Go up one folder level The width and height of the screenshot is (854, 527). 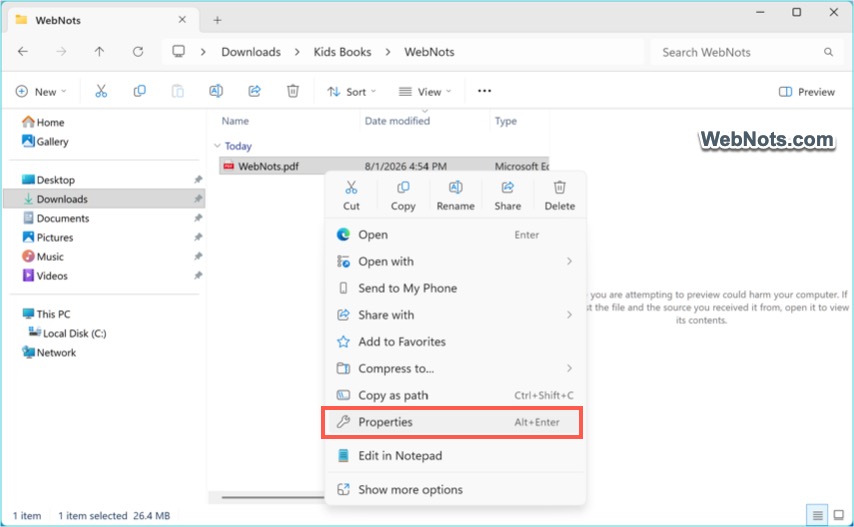(99, 52)
